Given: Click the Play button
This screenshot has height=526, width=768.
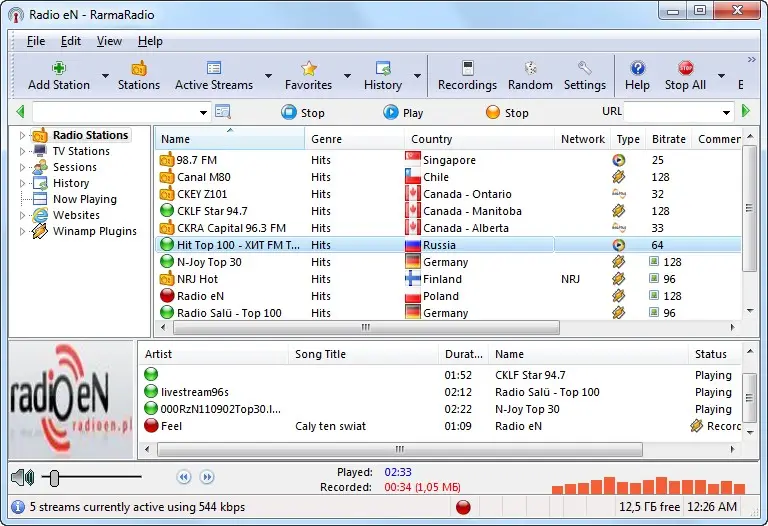Looking at the screenshot, I should click(403, 113).
